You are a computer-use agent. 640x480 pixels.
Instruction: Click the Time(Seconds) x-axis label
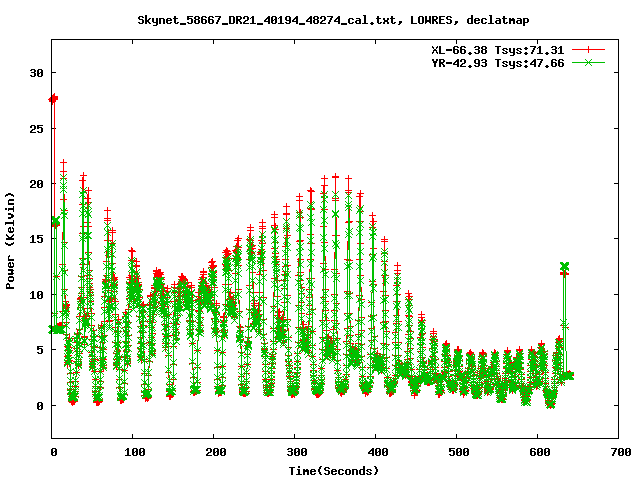click(333, 471)
